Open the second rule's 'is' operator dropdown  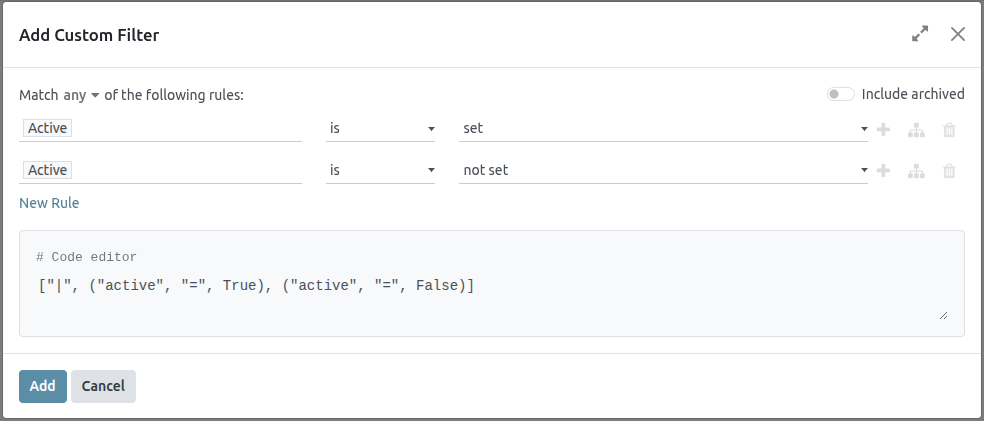pos(382,171)
